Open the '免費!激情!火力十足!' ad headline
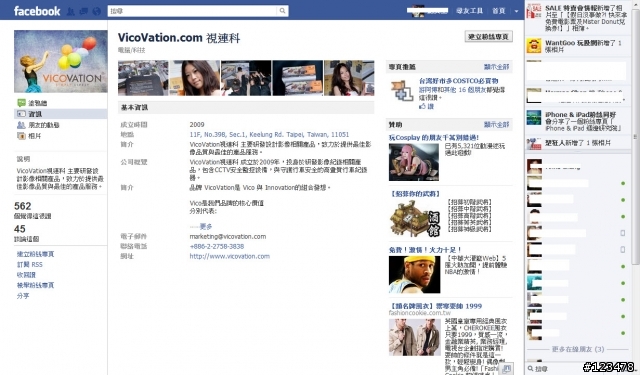 click(x=425, y=250)
